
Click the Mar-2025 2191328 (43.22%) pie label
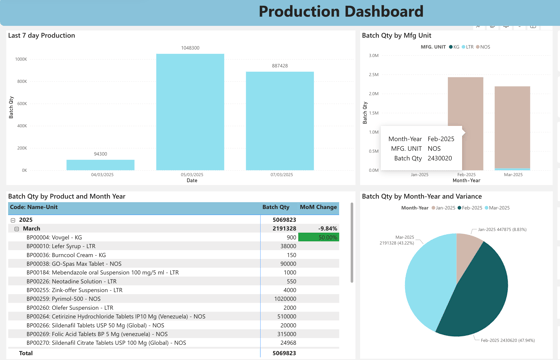click(x=397, y=240)
